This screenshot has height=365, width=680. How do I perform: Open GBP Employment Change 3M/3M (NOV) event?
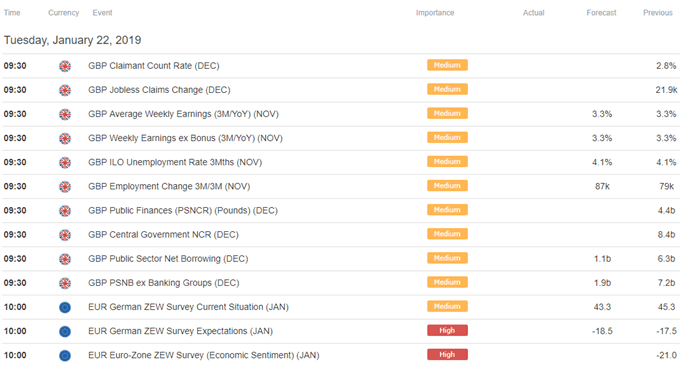169,187
